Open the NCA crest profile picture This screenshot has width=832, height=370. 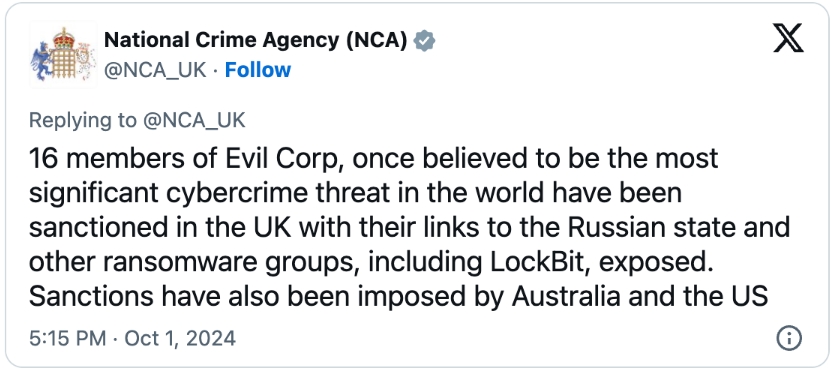pos(63,54)
